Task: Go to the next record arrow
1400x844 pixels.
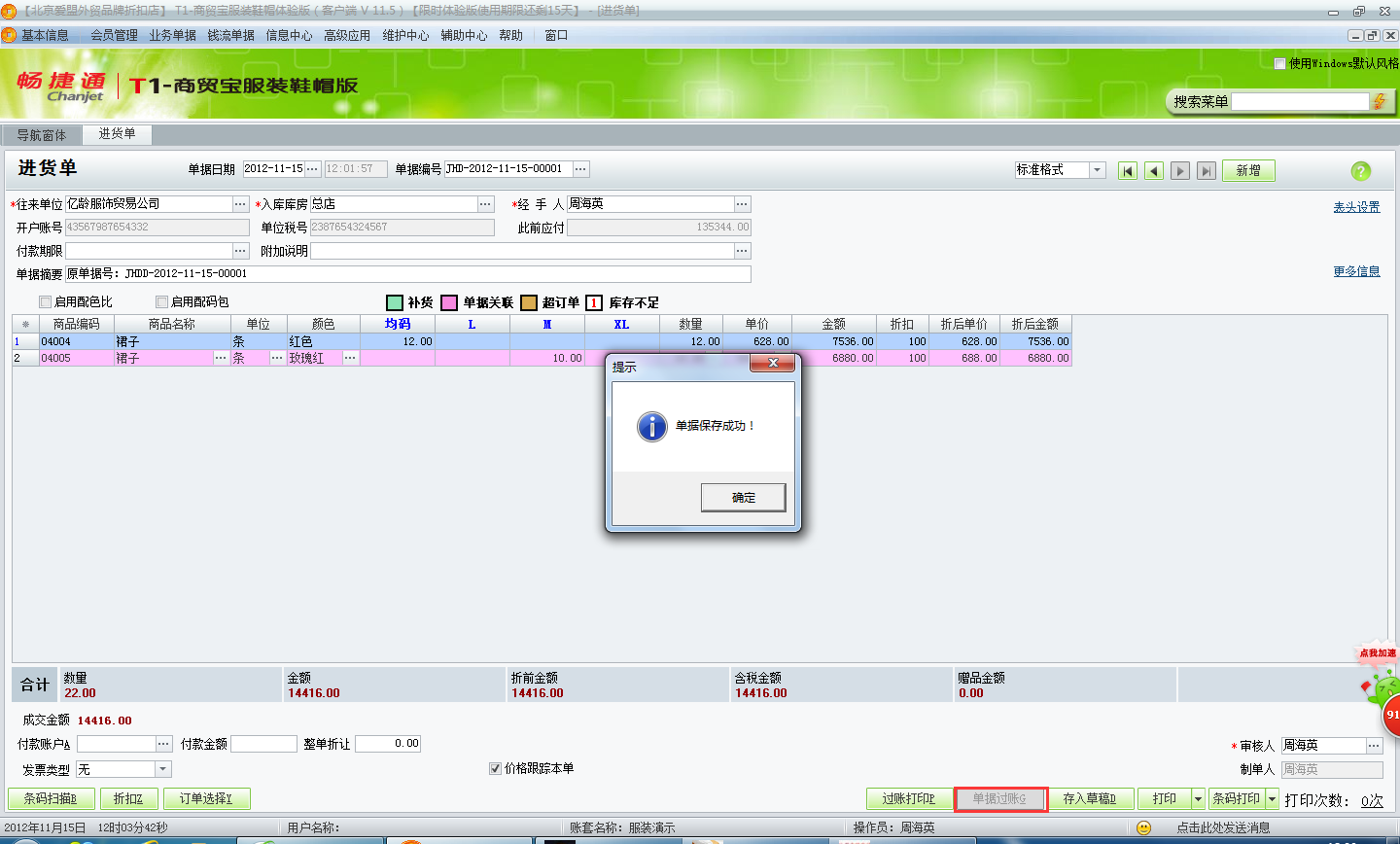Action: pos(1180,171)
